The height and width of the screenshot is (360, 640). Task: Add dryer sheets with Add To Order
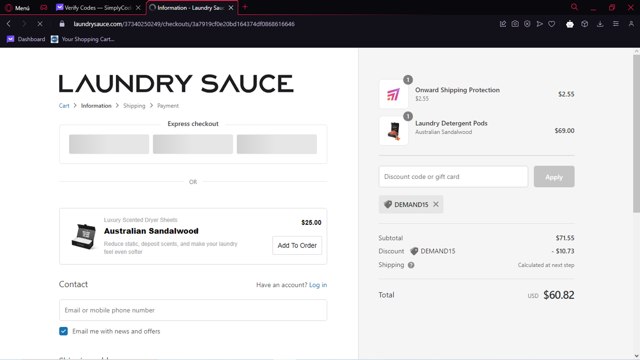click(x=297, y=245)
